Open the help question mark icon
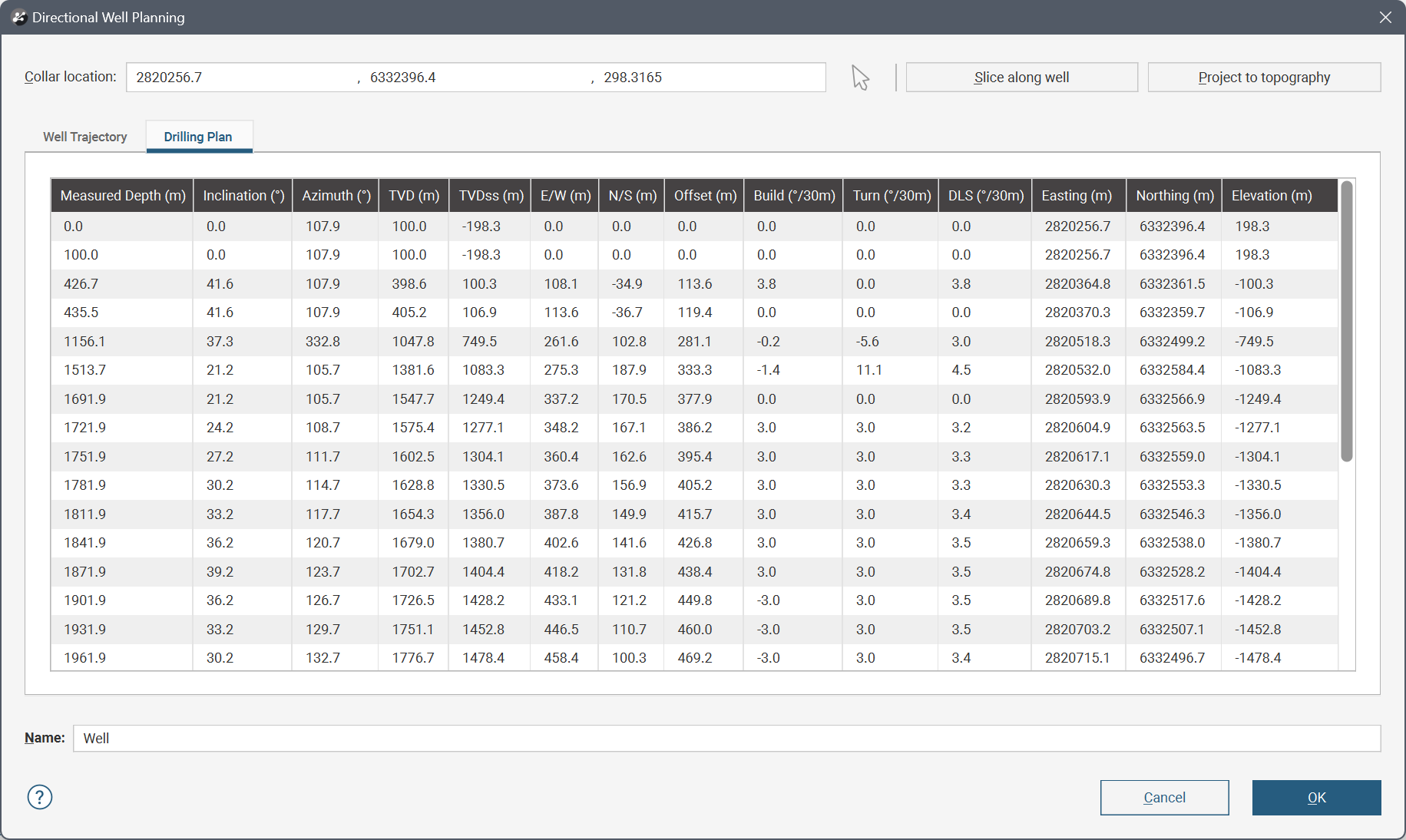Viewport: 1406px width, 840px height. (x=40, y=797)
